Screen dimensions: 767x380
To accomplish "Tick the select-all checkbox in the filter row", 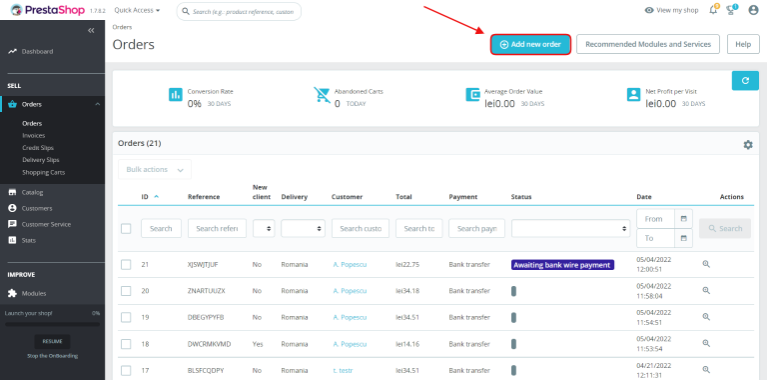I will [x=126, y=228].
